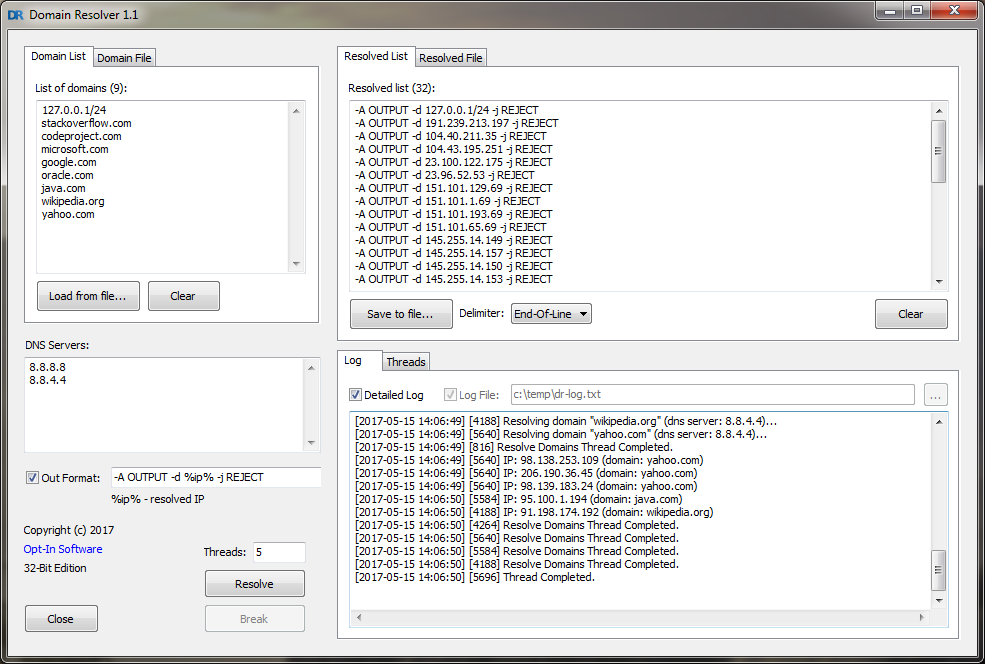Open the End-Of-Line delimiter dropdown

(551, 314)
